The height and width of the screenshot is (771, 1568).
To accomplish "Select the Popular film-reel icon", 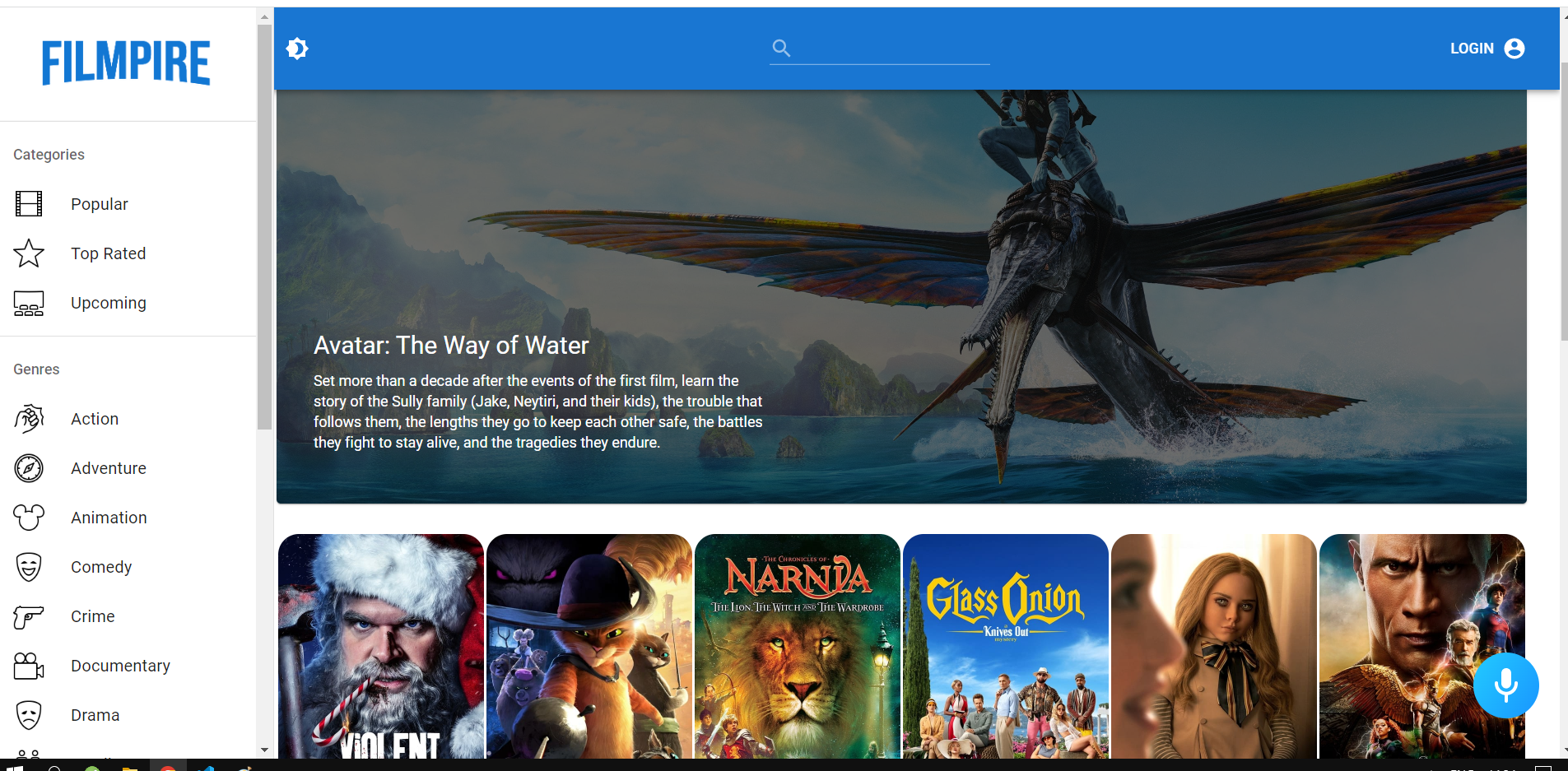I will [28, 203].
